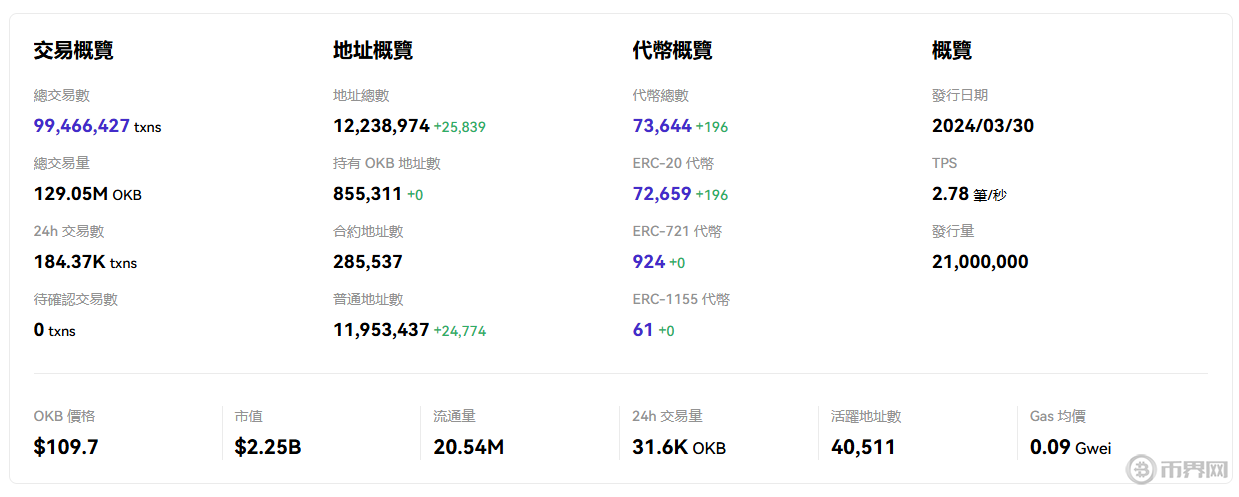Open the 代幣總數 link showing 73,644
This screenshot has width=1239, height=497.
click(x=662, y=126)
